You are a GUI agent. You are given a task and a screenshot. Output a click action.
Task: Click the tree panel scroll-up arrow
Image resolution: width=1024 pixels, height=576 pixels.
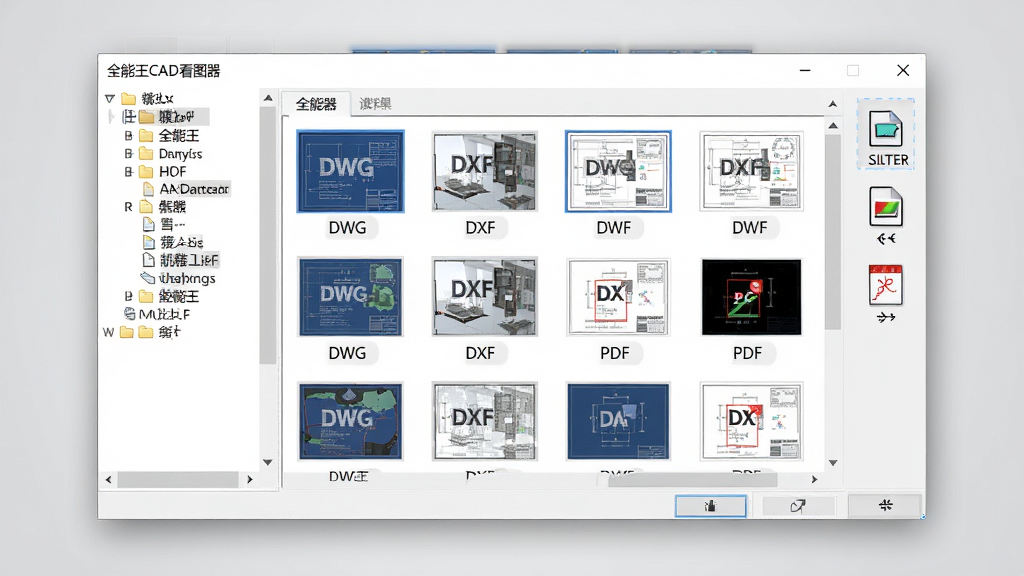pyautogui.click(x=268, y=98)
